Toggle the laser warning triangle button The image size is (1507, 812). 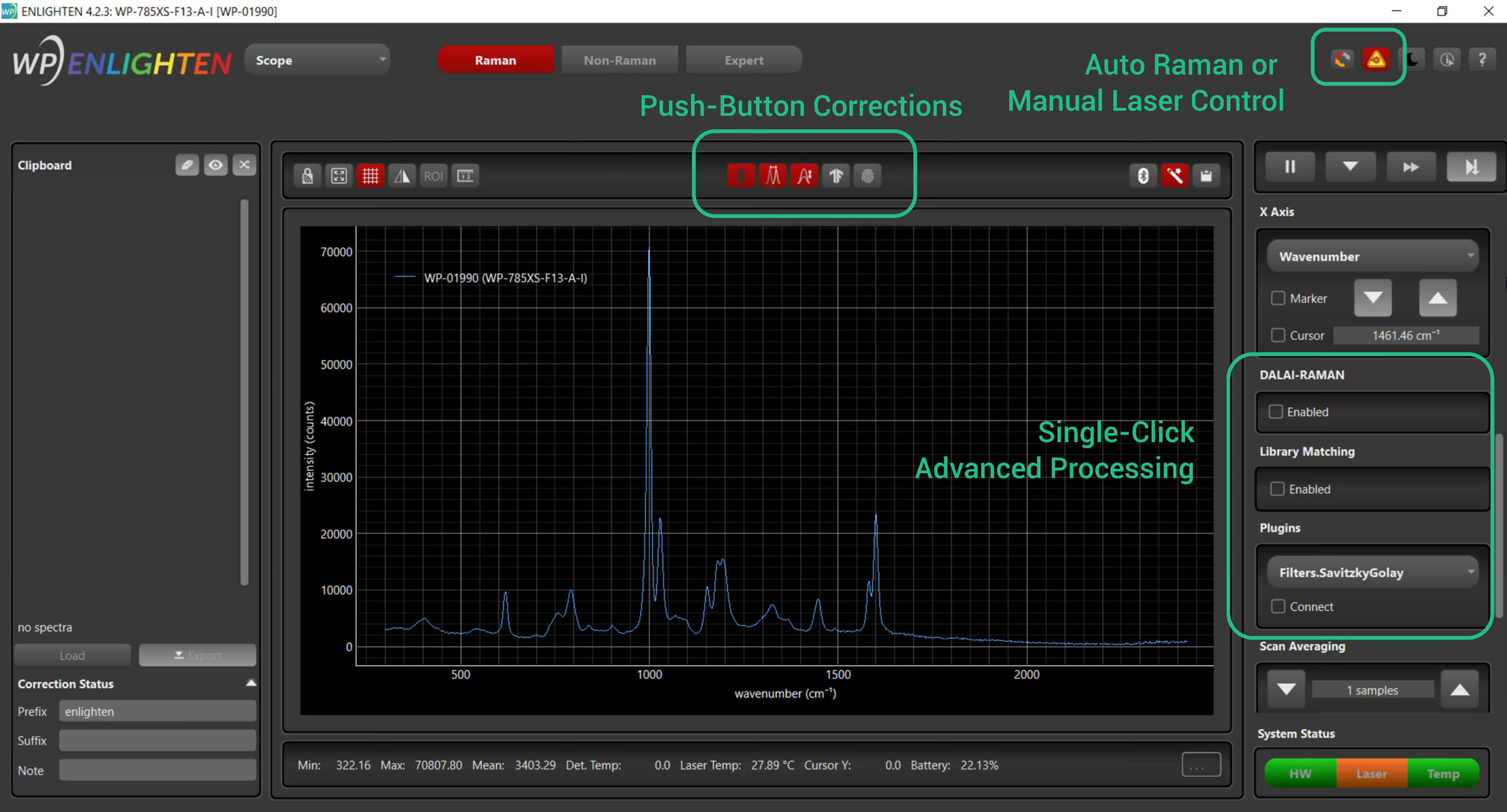click(x=1376, y=59)
